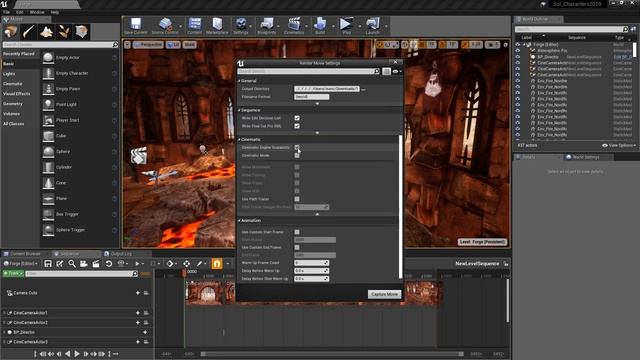Click the Sequencer create camera icon
The image size is (640, 360).
pyautogui.click(x=84, y=264)
